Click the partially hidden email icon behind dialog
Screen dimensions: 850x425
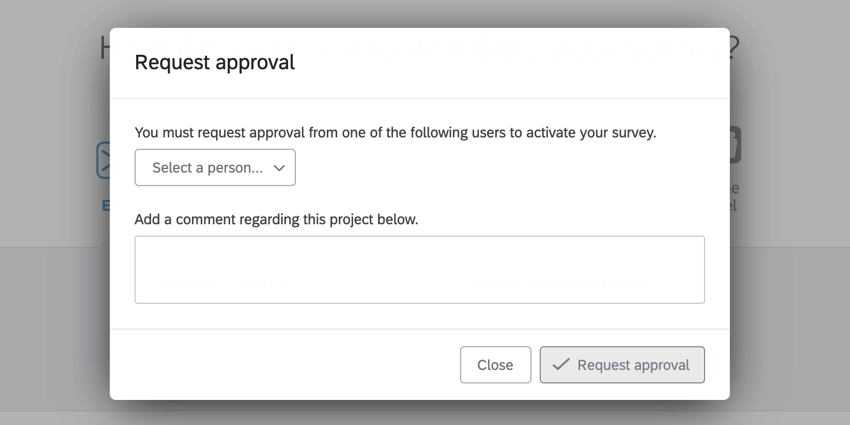[103, 160]
